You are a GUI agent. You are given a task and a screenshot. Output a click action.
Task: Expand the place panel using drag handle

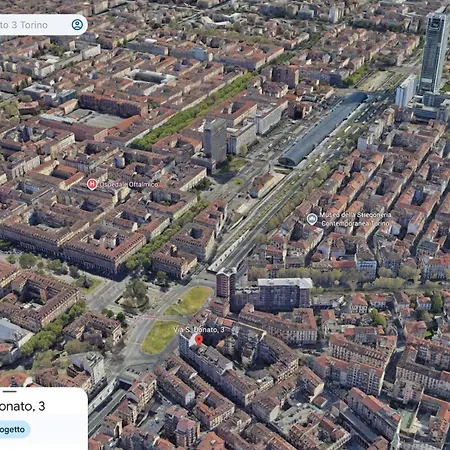click(9, 392)
